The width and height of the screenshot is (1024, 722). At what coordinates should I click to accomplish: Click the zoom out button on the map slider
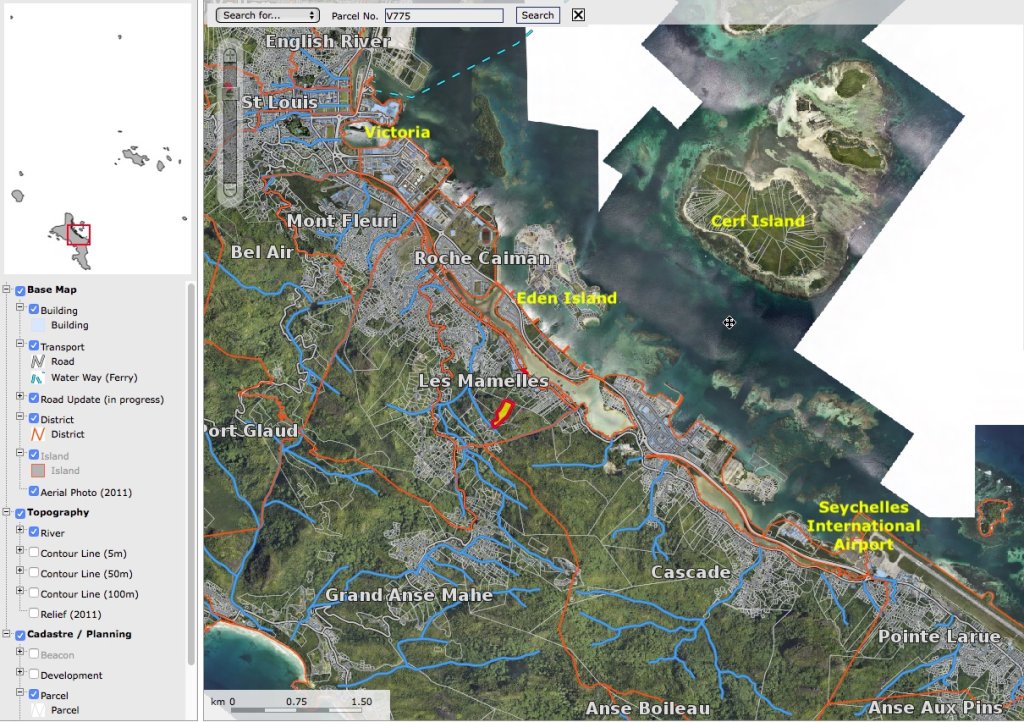pos(230,195)
